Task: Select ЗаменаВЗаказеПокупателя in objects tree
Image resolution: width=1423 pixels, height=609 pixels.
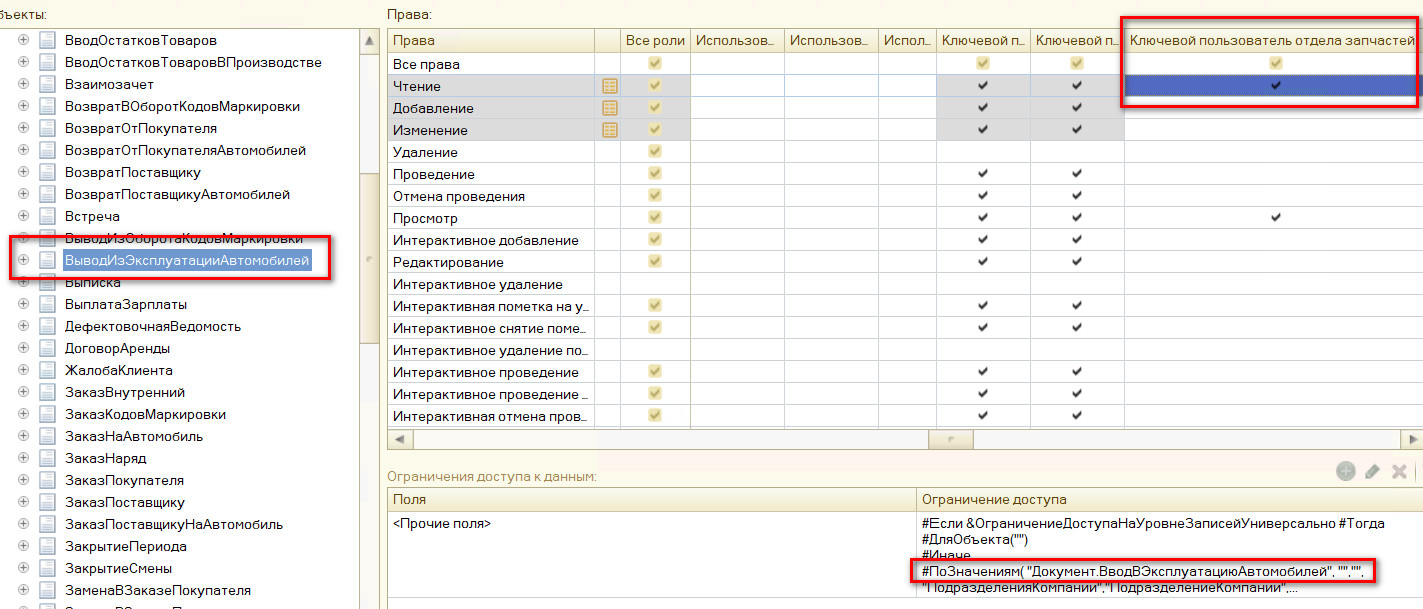Action: coord(158,590)
